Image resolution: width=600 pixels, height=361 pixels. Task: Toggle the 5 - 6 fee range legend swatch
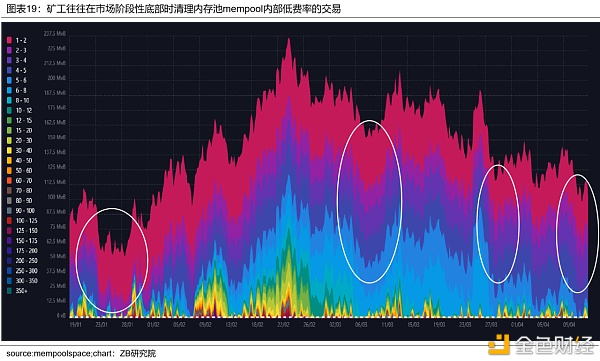tap(10, 80)
